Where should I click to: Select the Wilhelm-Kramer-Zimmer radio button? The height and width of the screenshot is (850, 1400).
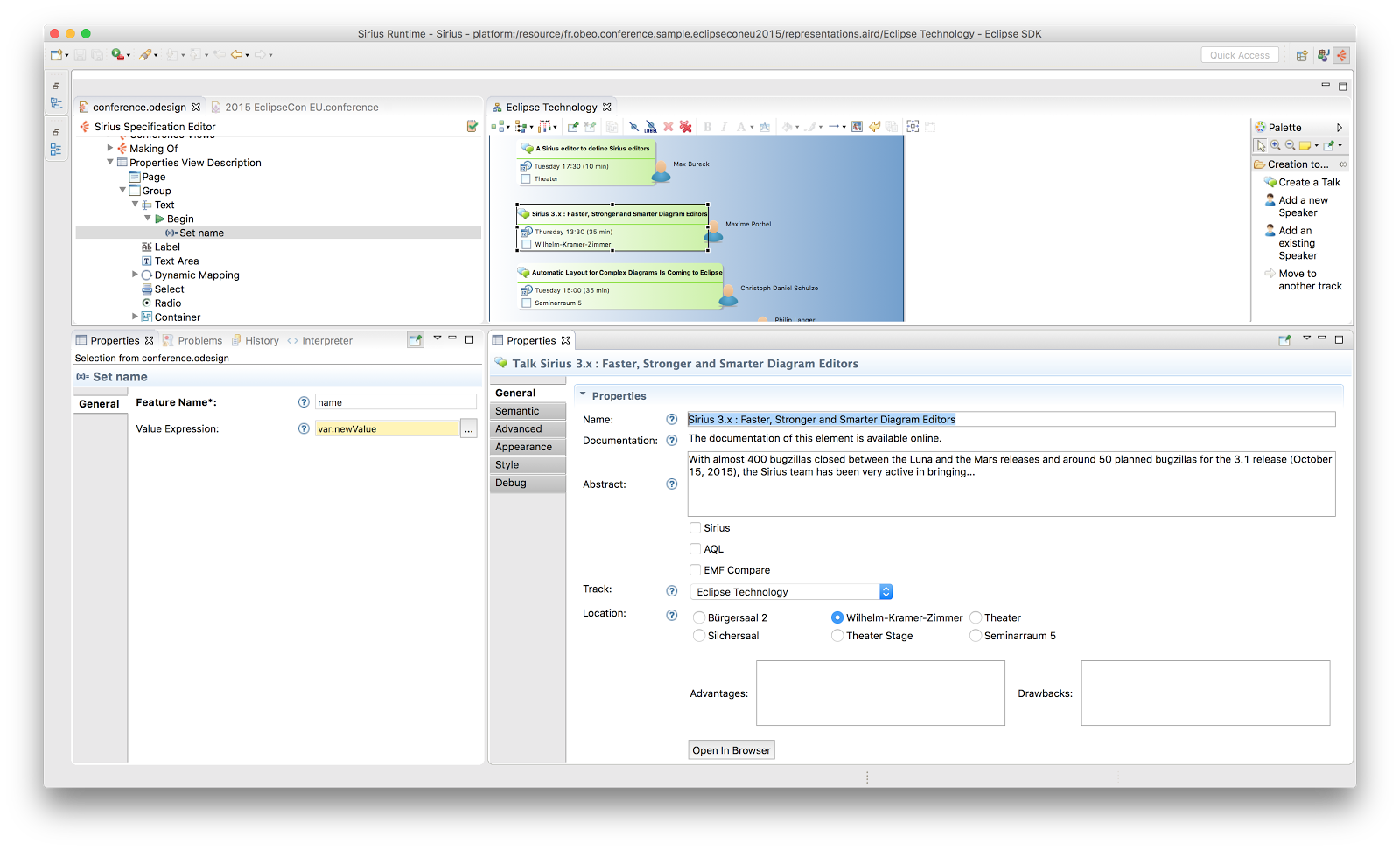(x=837, y=617)
